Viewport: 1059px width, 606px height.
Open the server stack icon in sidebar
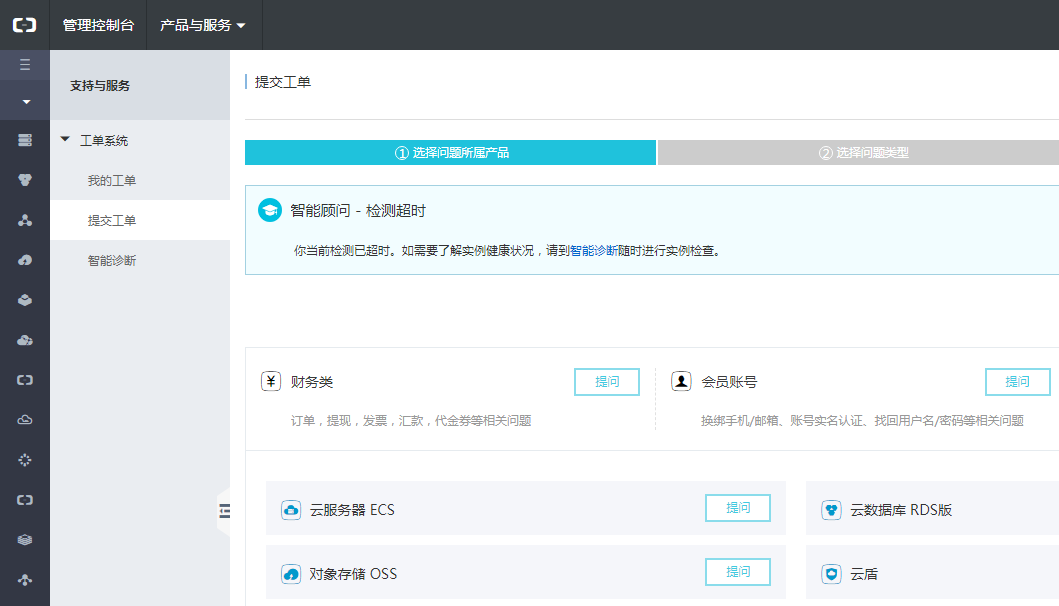tap(25, 140)
